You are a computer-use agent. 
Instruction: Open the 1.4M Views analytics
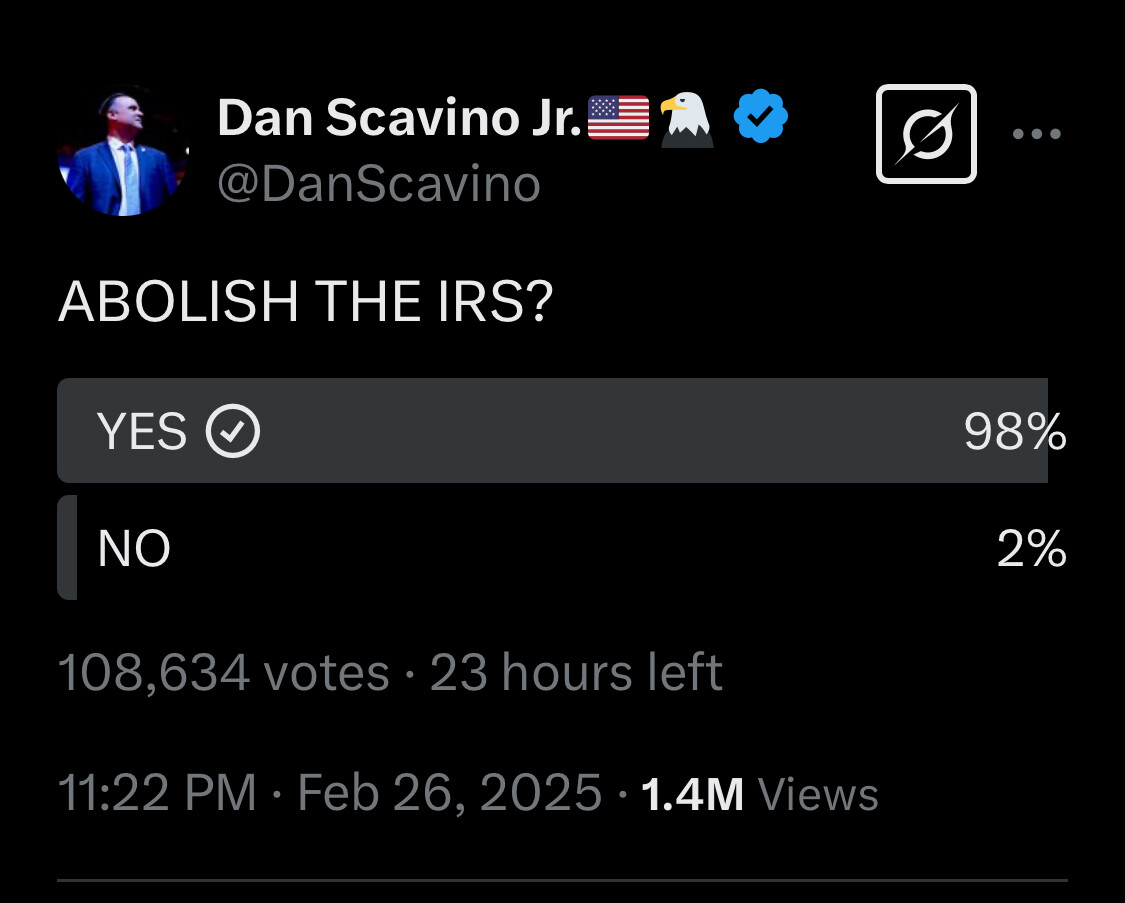(759, 794)
